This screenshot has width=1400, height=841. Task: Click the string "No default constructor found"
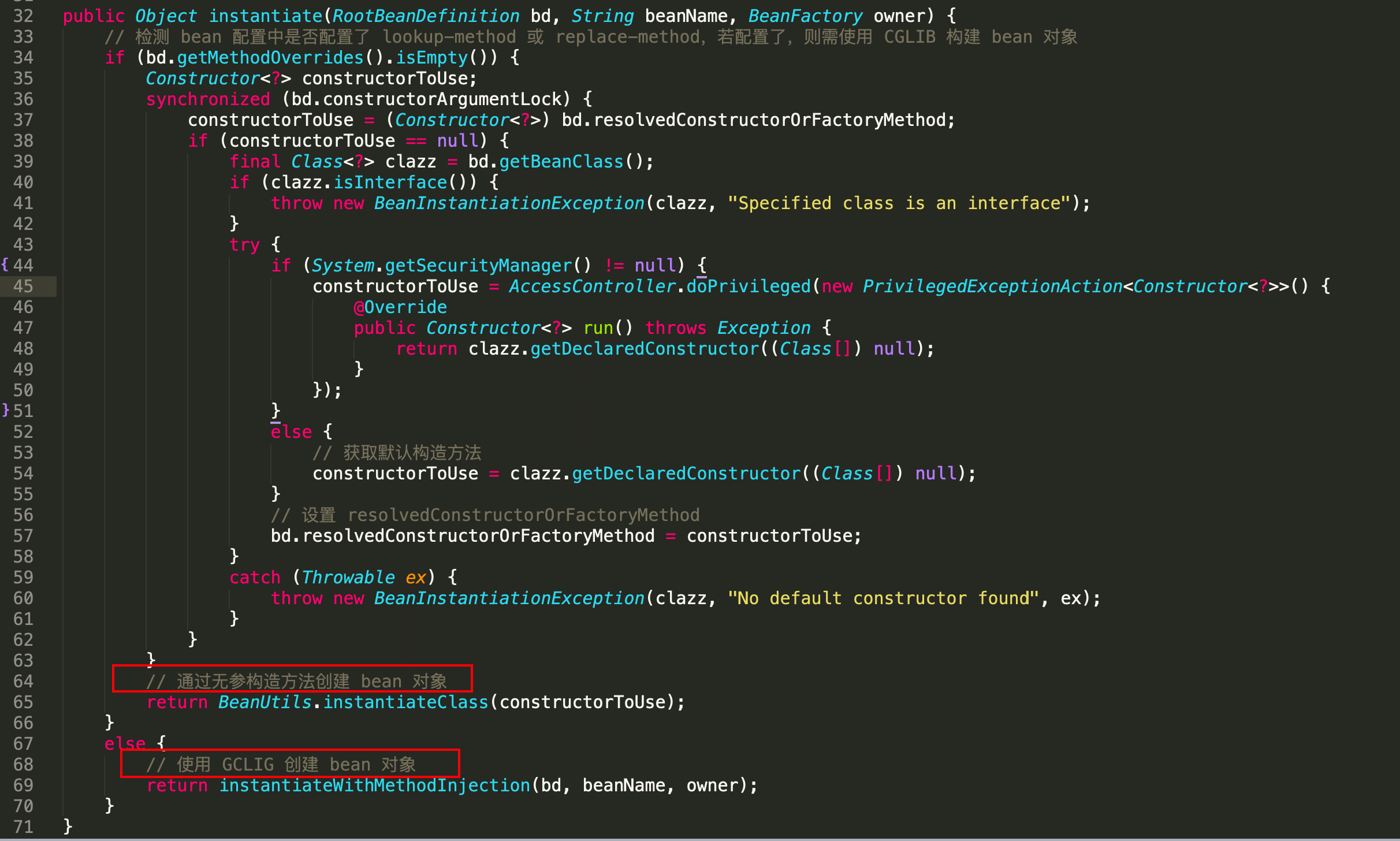pyautogui.click(x=884, y=598)
